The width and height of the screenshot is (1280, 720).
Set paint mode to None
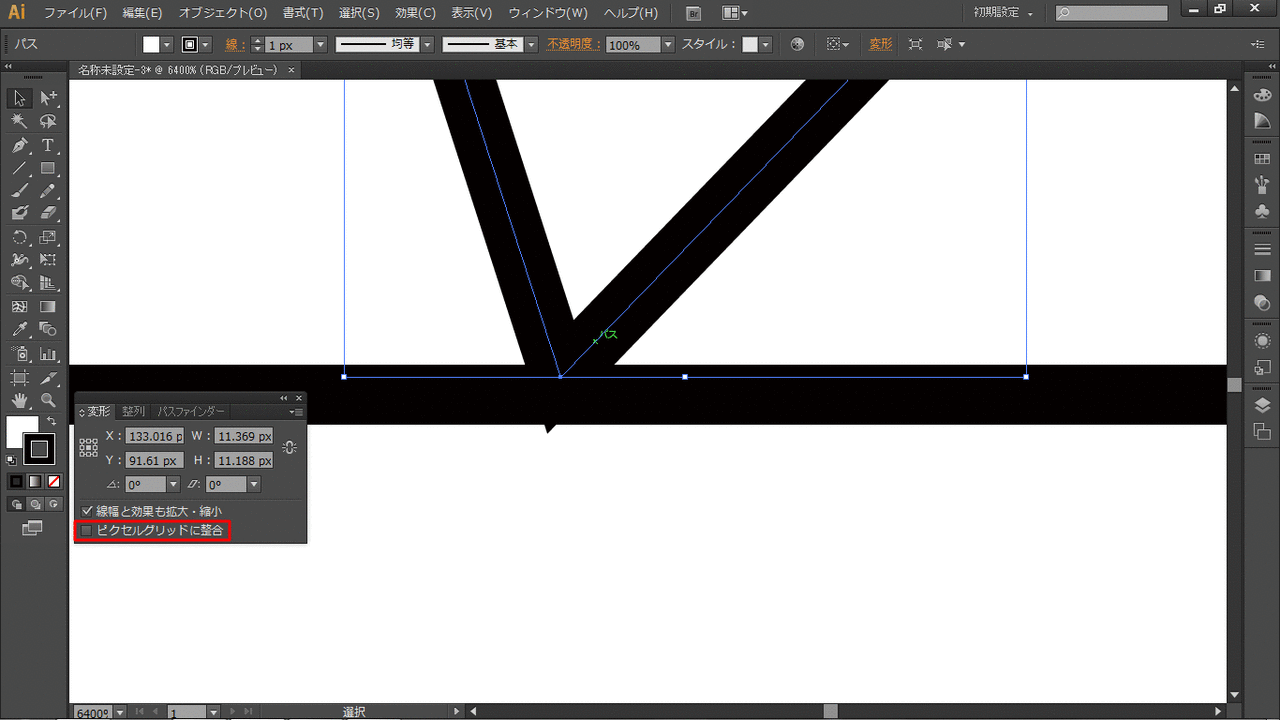(54, 482)
